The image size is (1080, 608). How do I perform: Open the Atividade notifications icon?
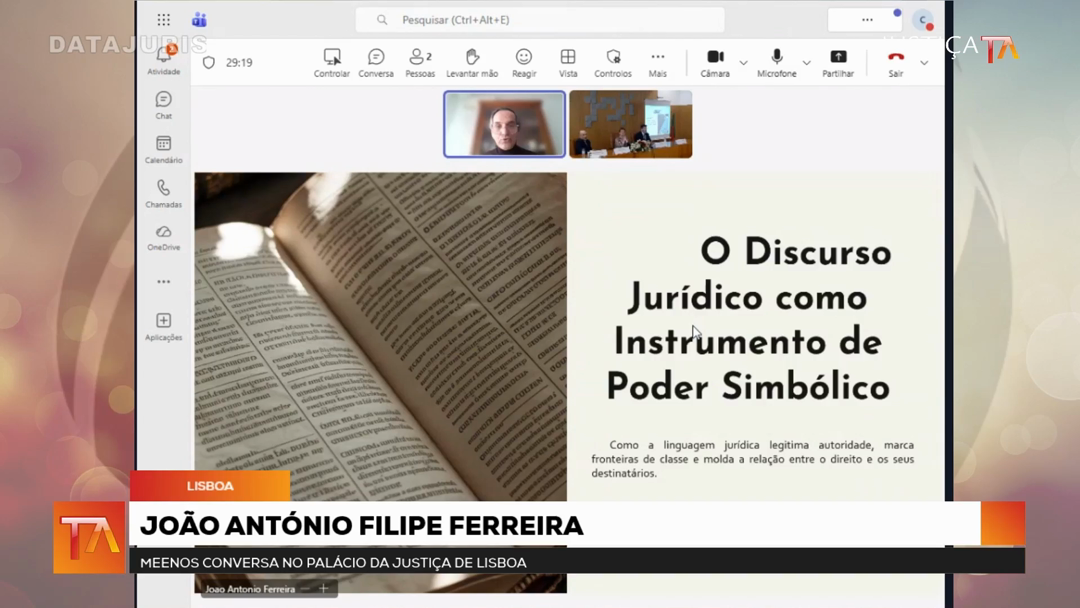click(x=164, y=56)
